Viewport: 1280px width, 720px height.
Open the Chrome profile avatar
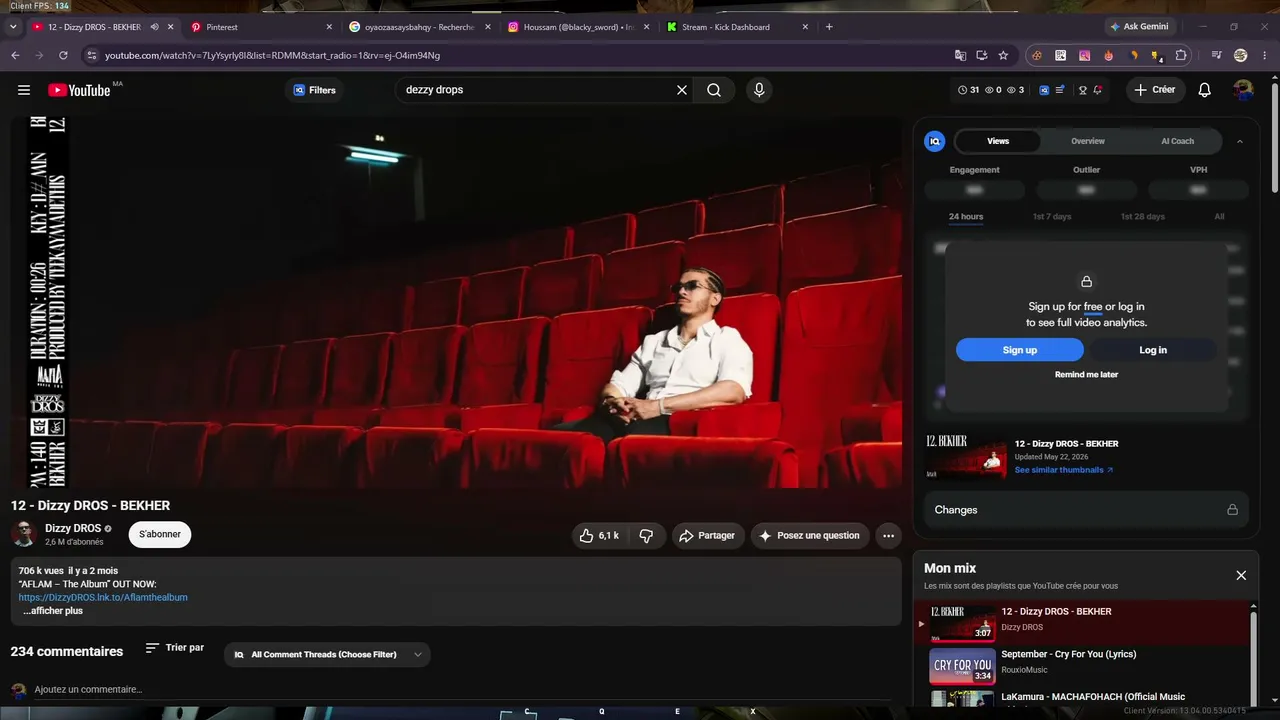(1241, 55)
